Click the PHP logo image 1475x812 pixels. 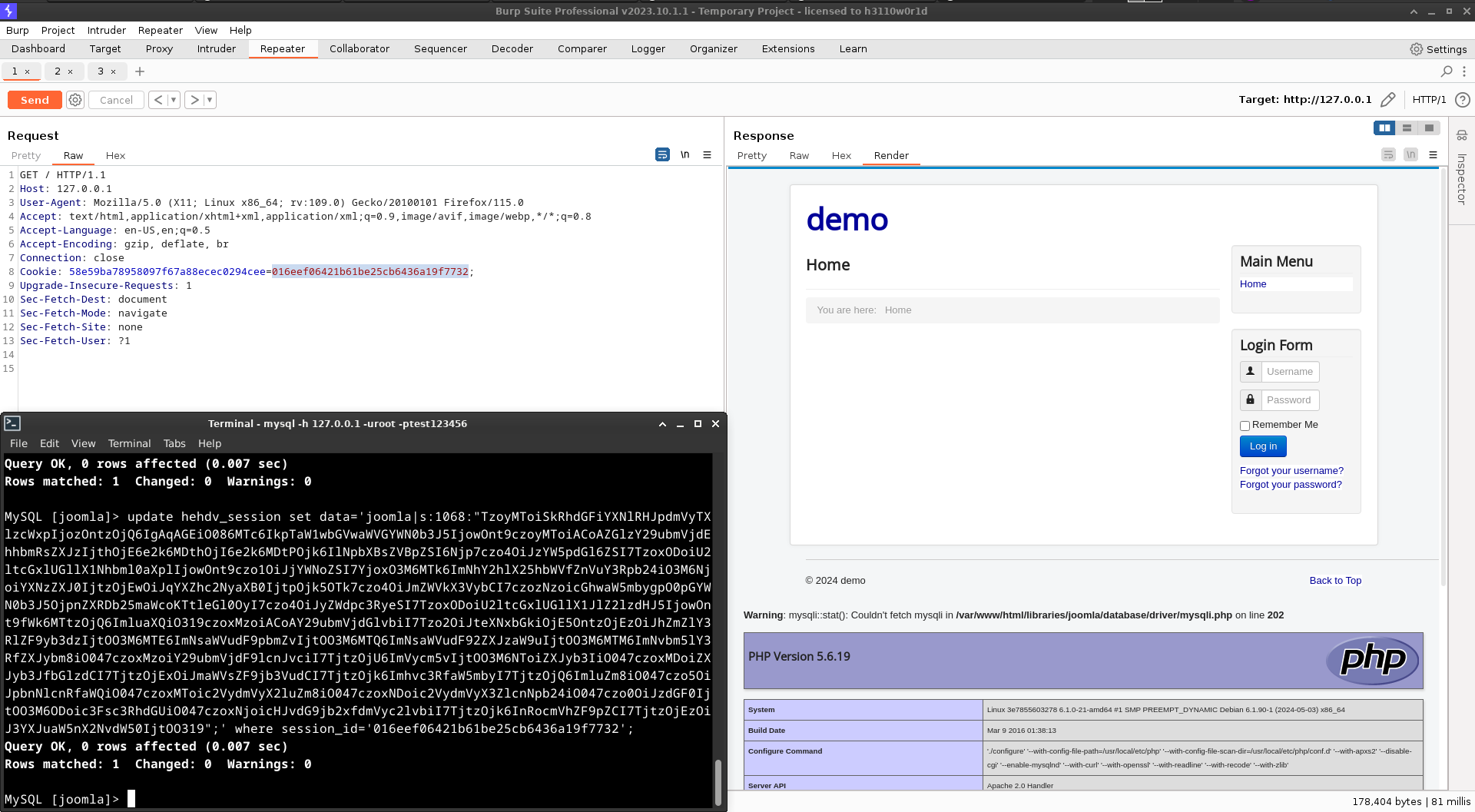coord(1372,660)
